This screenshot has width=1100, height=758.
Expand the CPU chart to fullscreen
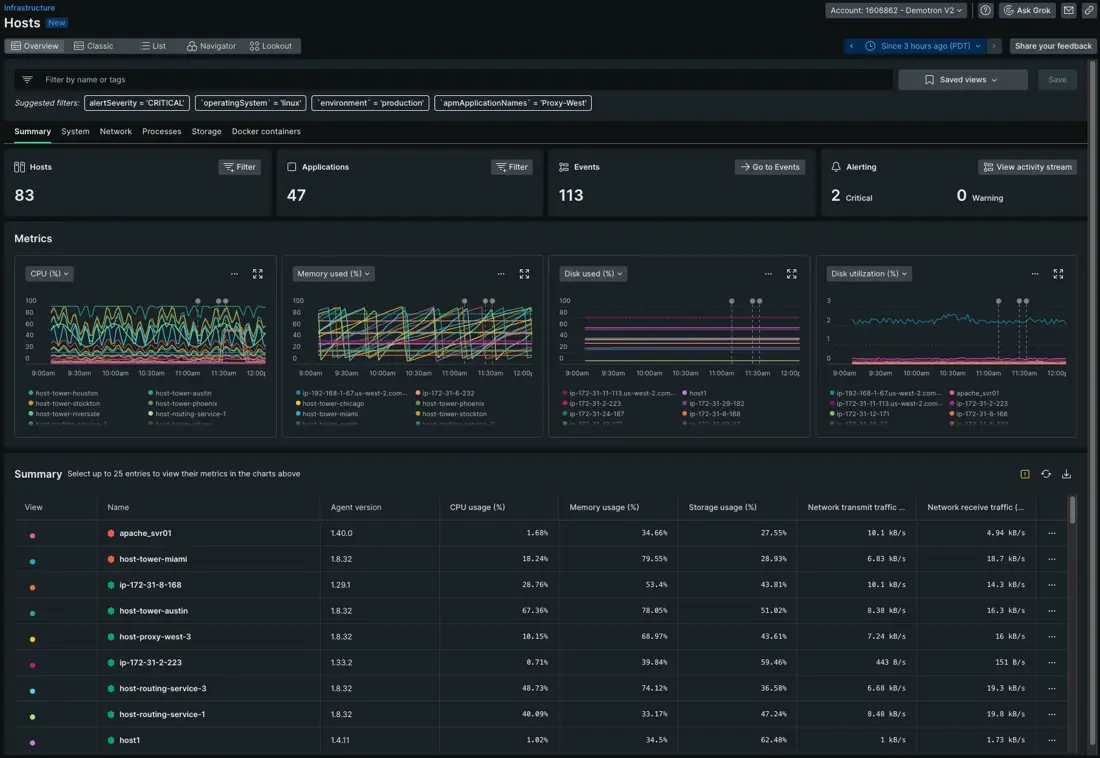pyautogui.click(x=258, y=274)
